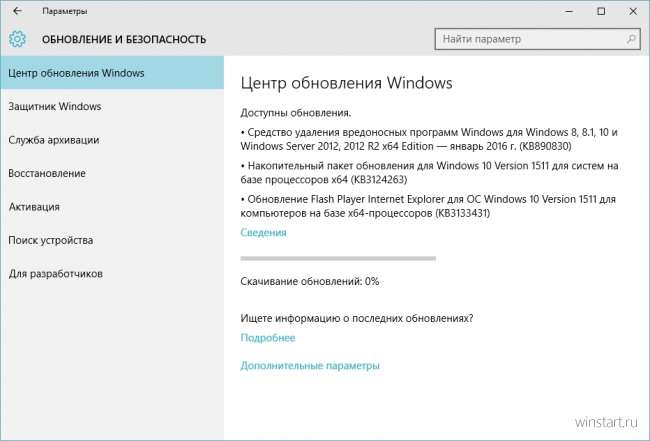650x441 pixels.
Task: Click 'Ищете информацию о последних обновлениях?' text
Action: pyautogui.click(x=357, y=318)
